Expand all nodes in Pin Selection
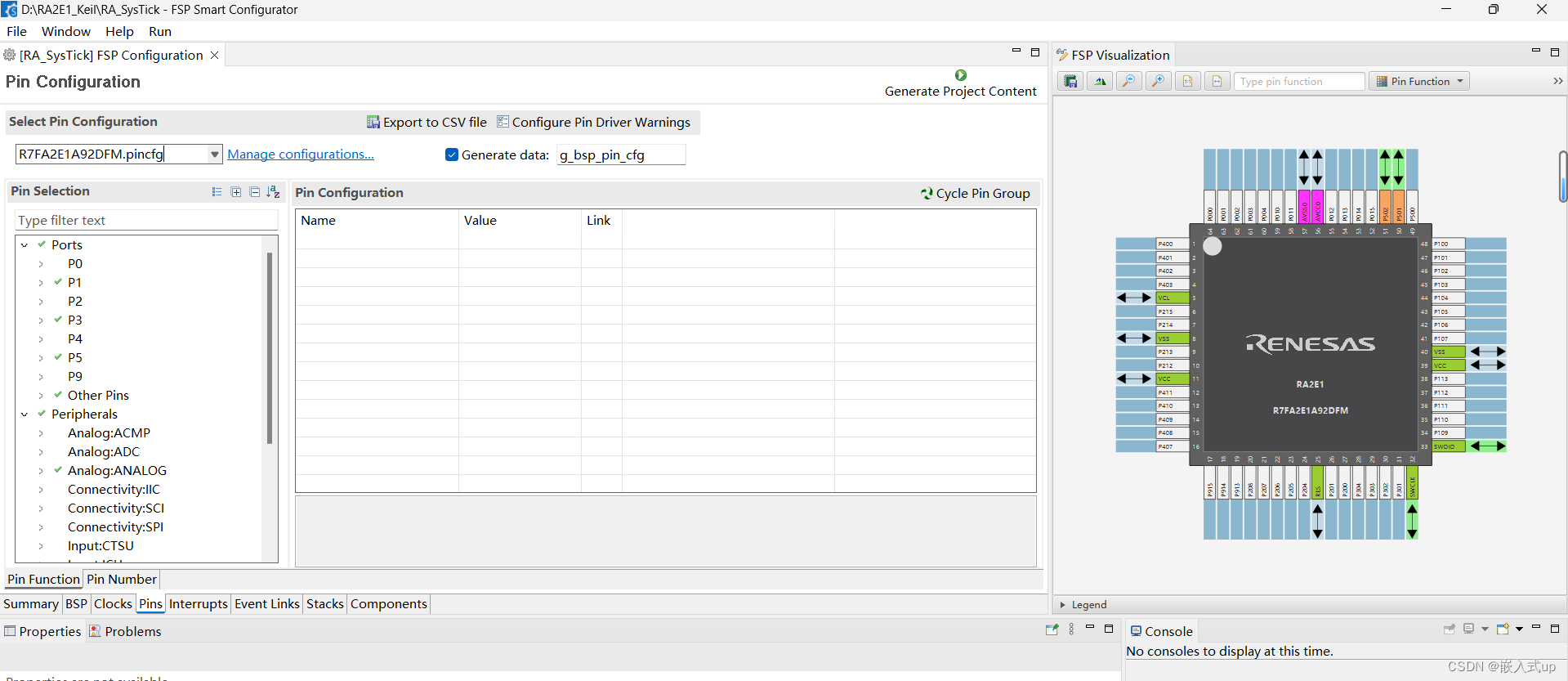Image resolution: width=1568 pixels, height=681 pixels. [235, 192]
